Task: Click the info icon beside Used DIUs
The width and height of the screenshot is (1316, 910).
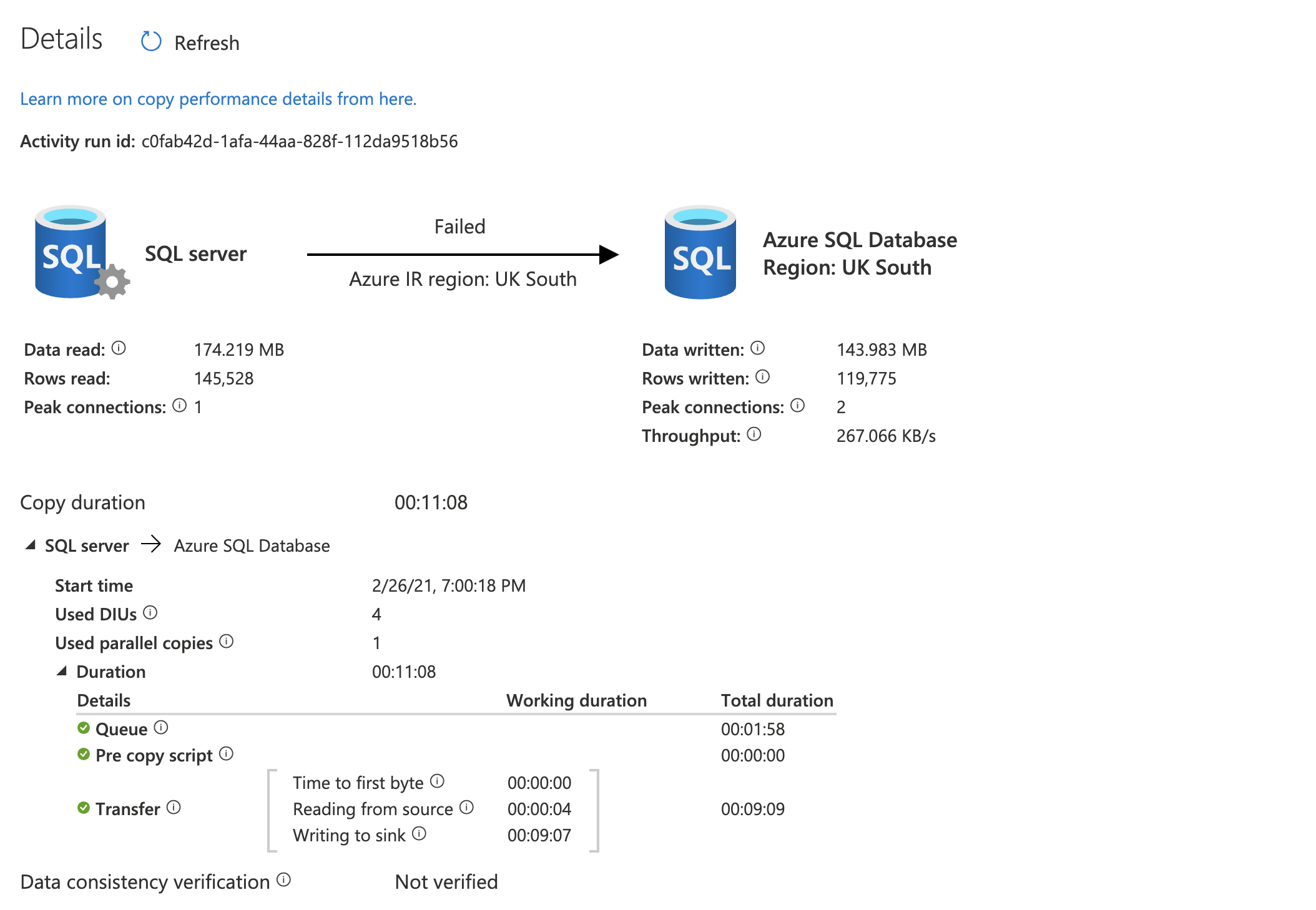Action: pos(150,613)
